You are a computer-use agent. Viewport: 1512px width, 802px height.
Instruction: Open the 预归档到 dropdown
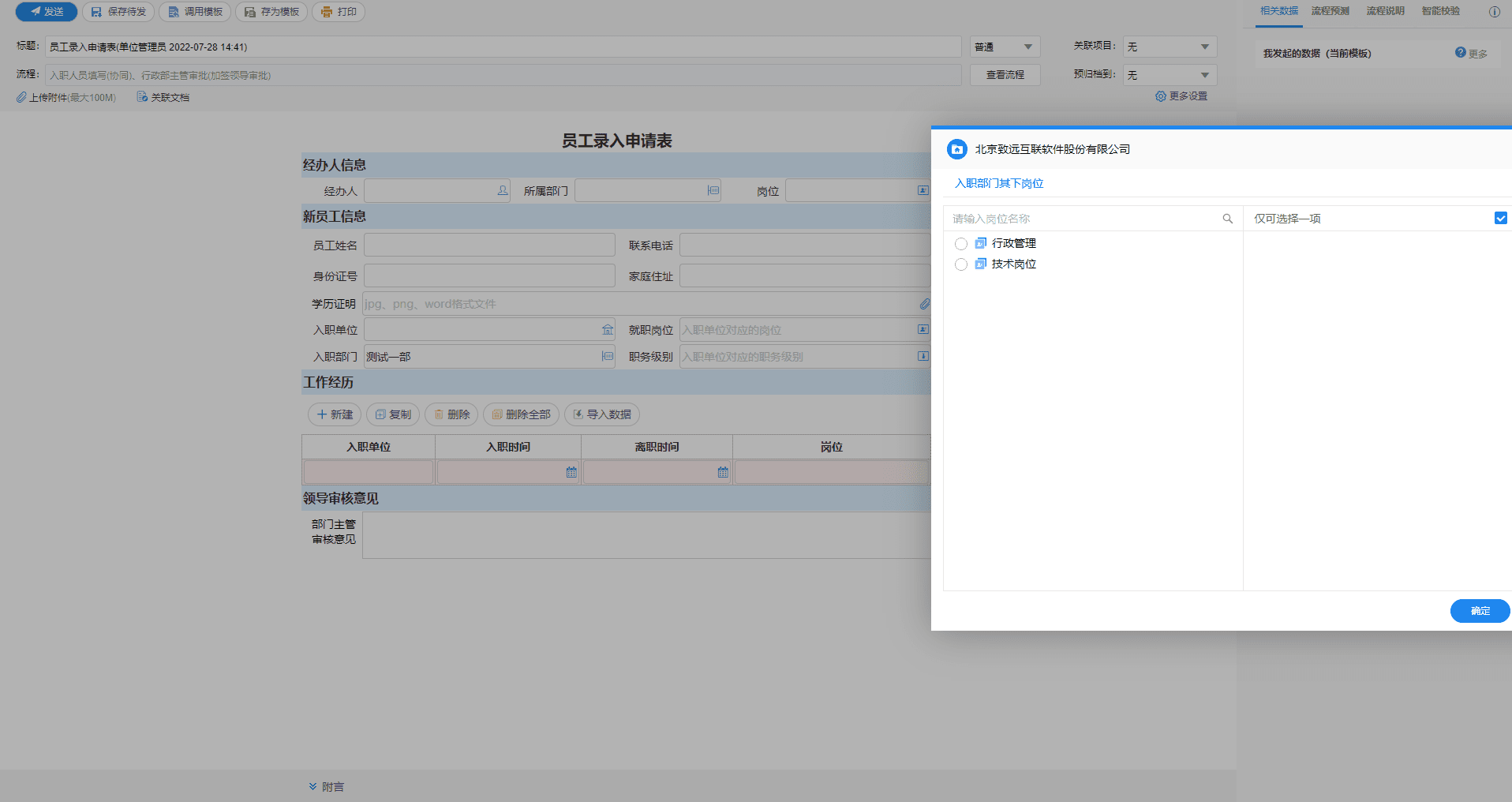[1170, 75]
